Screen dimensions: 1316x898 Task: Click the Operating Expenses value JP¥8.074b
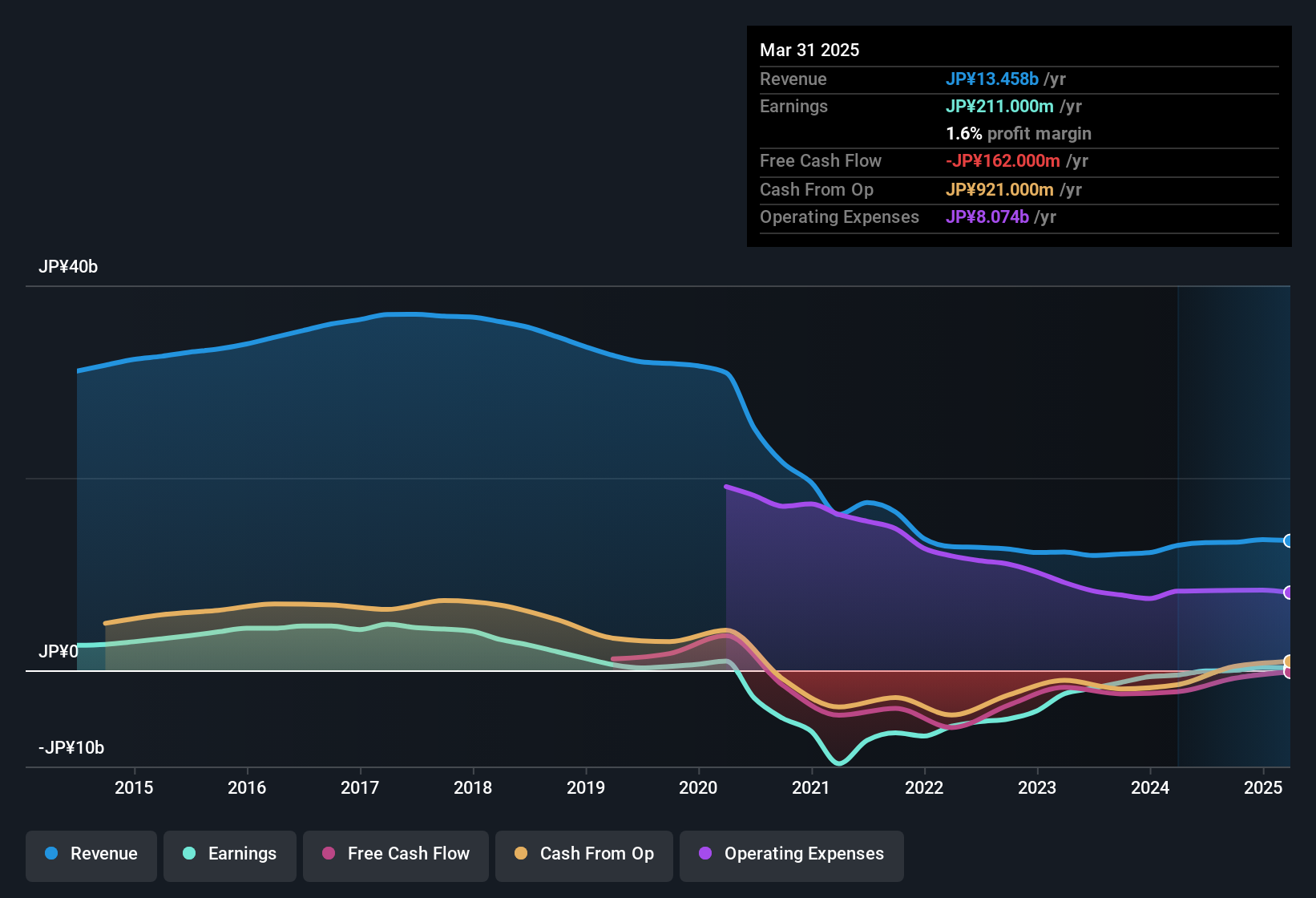pos(987,216)
